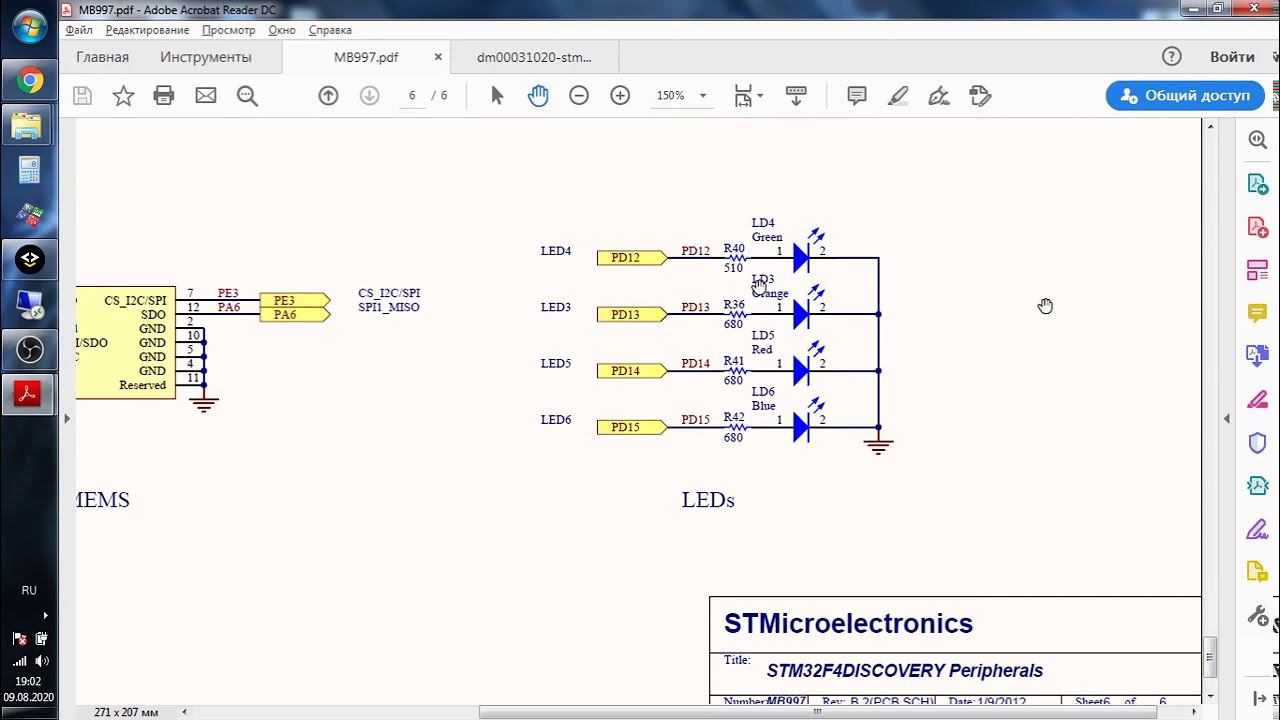Zoom in with the plus icon

pos(620,96)
